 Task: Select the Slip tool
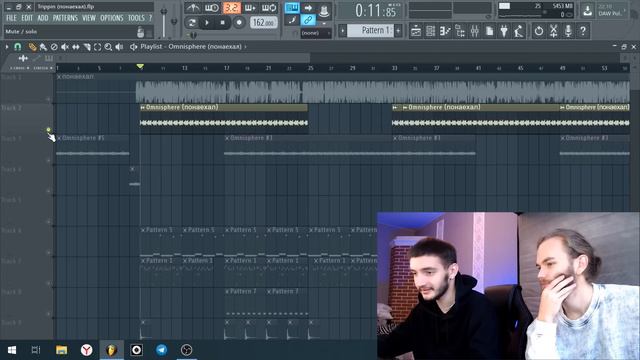[x=76, y=47]
